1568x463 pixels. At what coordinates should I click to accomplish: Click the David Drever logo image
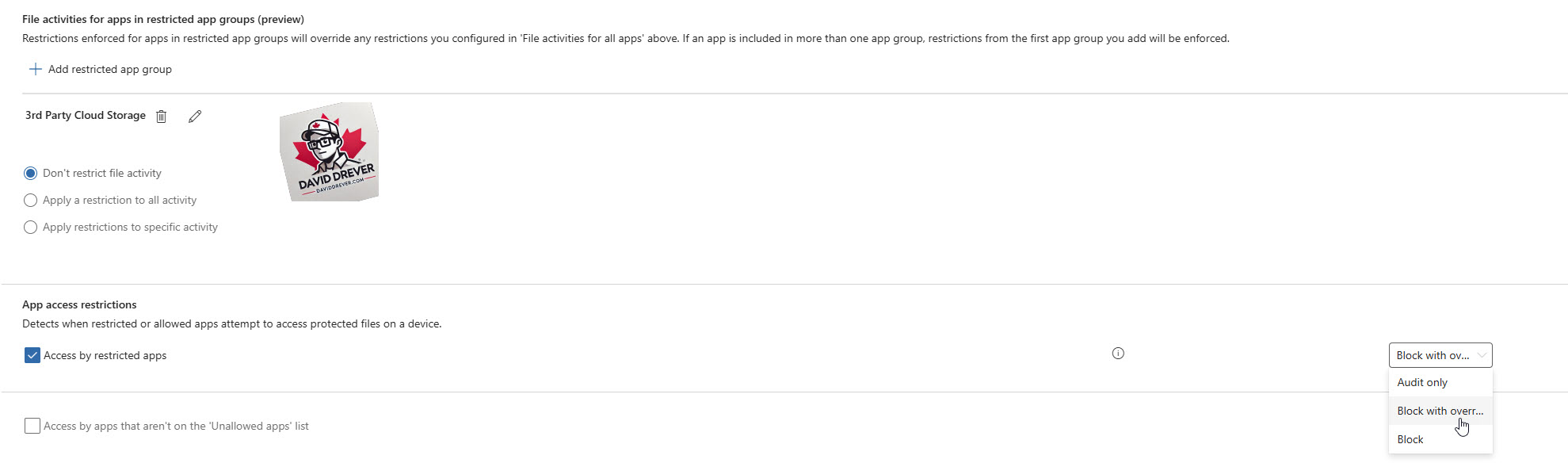pyautogui.click(x=330, y=151)
